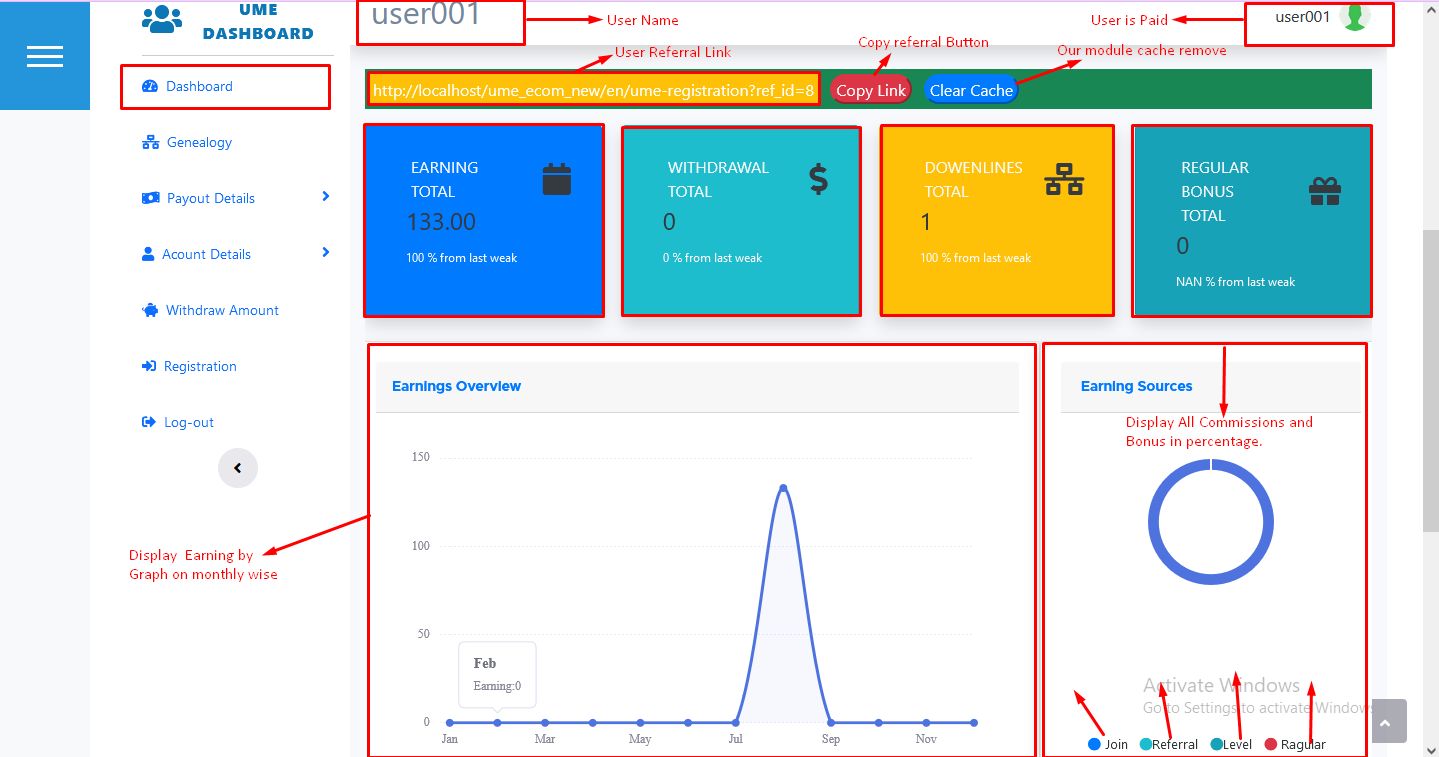Click the Withdrawal Total heading text
Viewport: 1439px width, 757px height.
[x=718, y=180]
